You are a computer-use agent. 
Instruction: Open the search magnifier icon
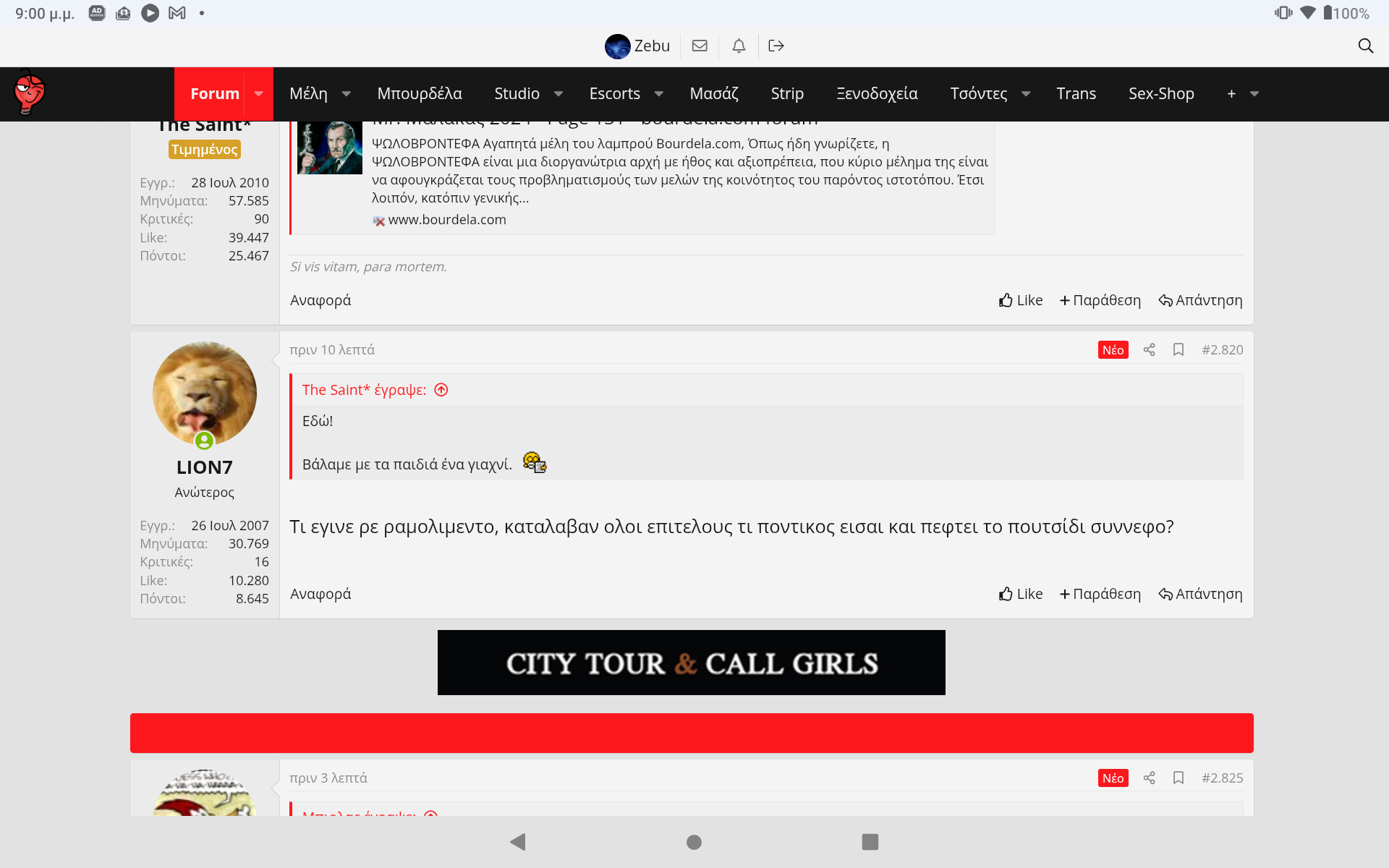pyautogui.click(x=1365, y=46)
